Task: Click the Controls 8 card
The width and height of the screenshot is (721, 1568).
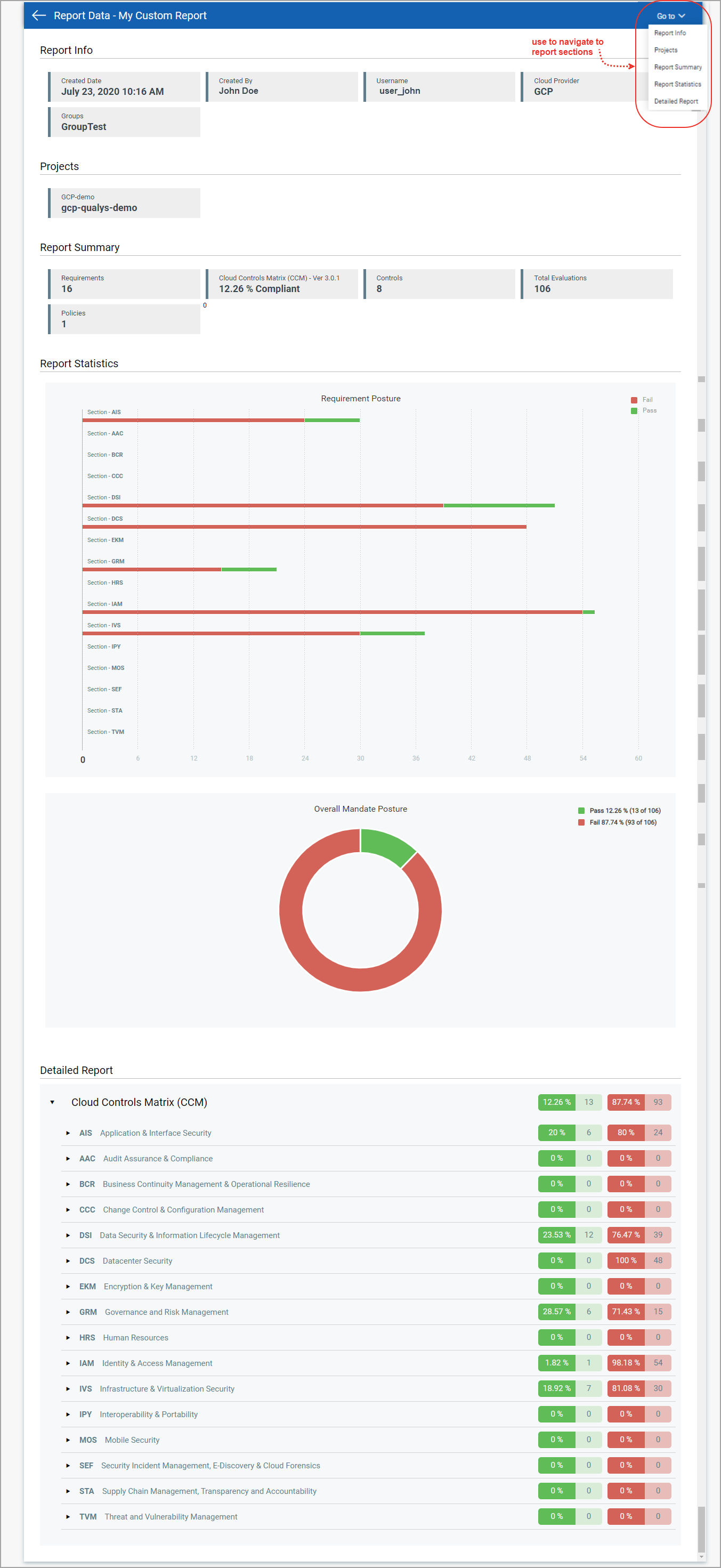Action: [439, 284]
